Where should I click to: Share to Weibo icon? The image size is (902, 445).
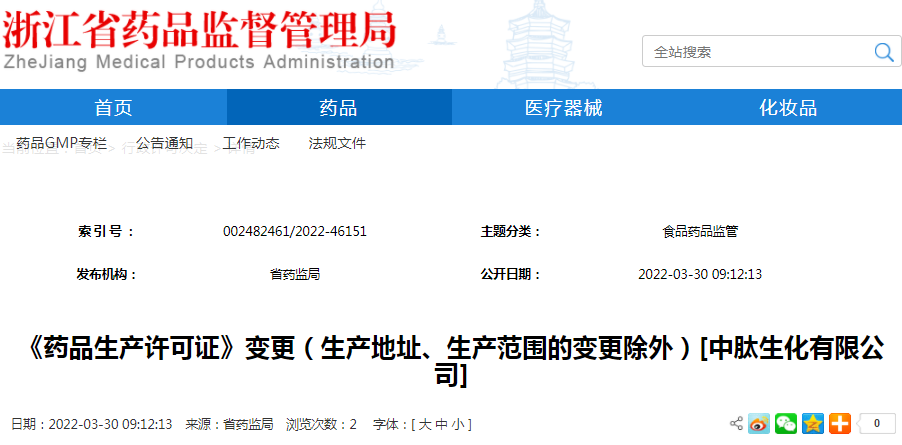click(758, 424)
